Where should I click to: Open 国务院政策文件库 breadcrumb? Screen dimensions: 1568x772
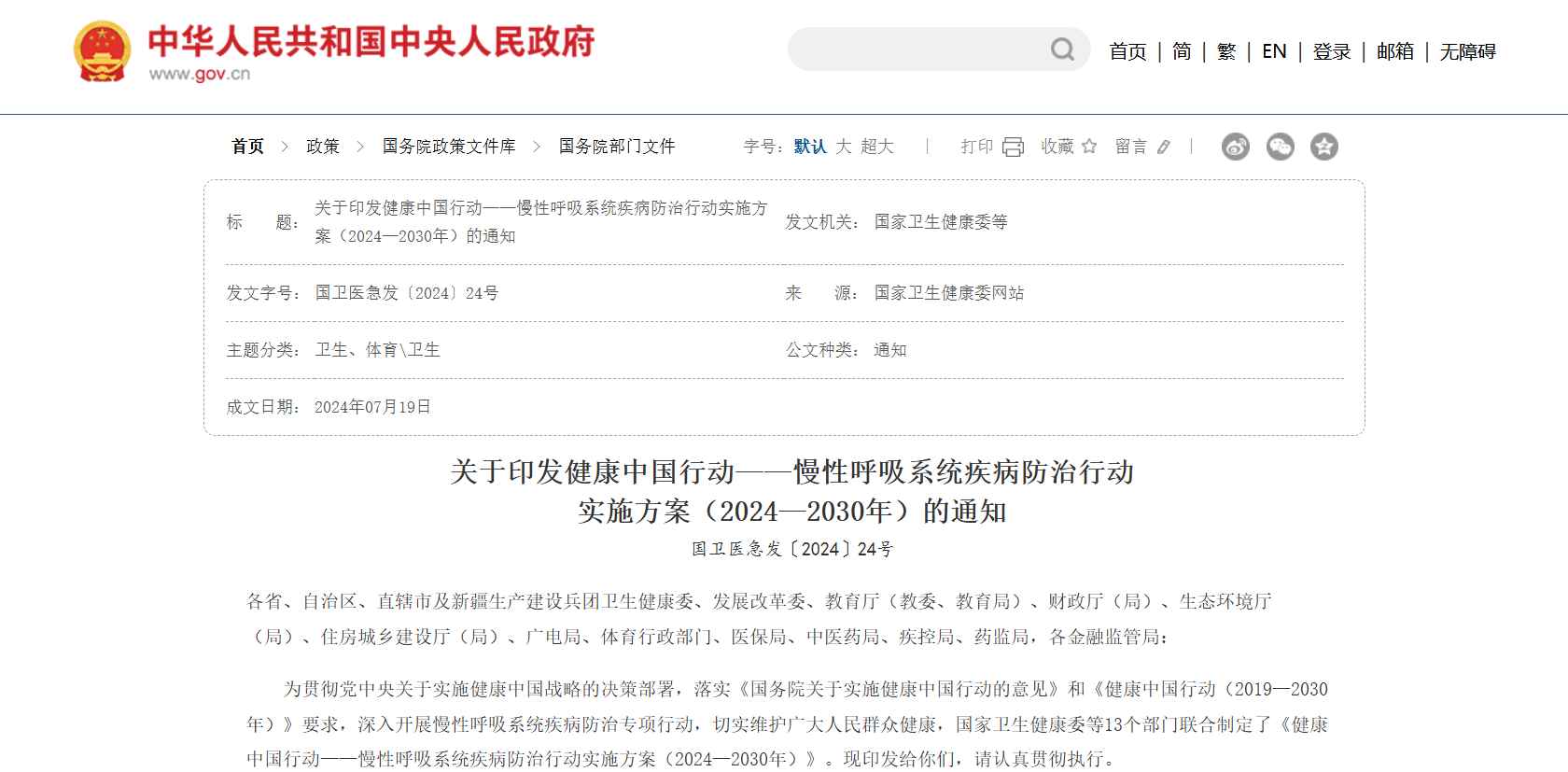[x=449, y=147]
